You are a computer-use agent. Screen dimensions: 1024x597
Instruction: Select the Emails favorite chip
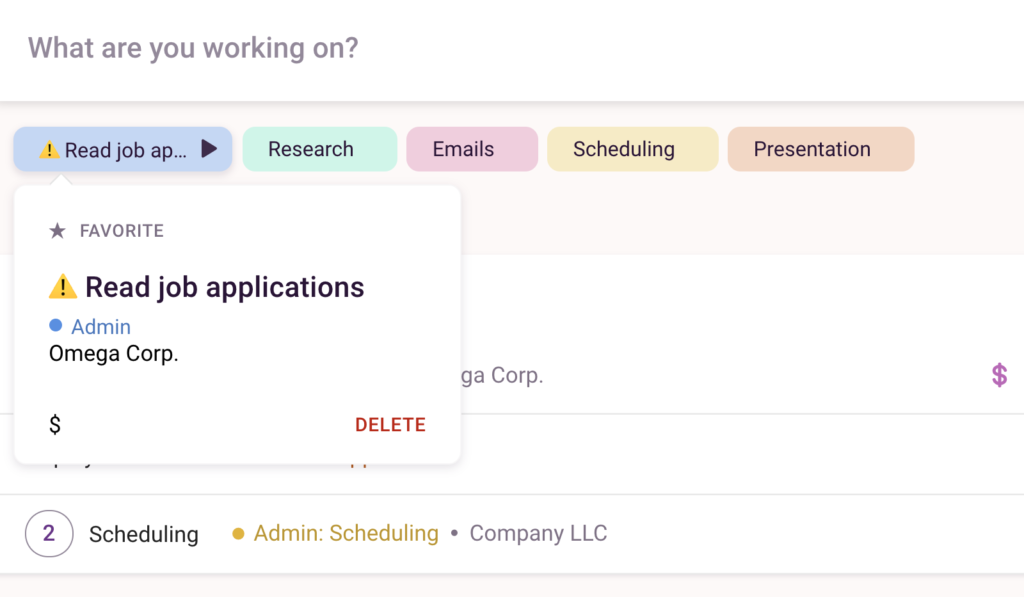[x=463, y=149]
